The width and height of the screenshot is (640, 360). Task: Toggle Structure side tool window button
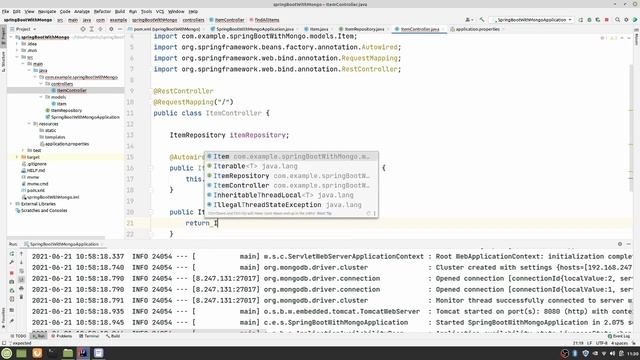[3, 61]
